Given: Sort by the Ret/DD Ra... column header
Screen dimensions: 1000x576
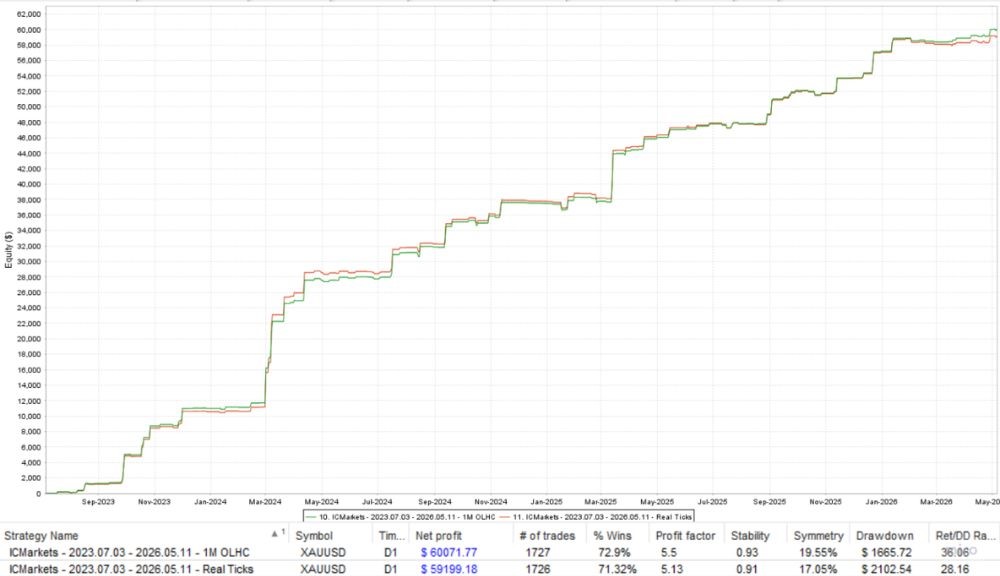Looking at the screenshot, I should coord(966,536).
